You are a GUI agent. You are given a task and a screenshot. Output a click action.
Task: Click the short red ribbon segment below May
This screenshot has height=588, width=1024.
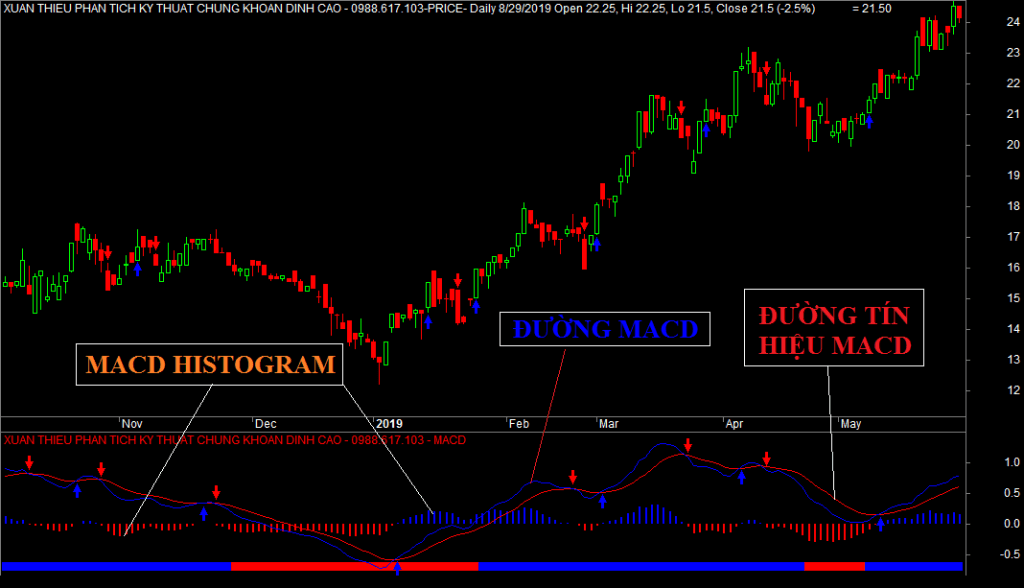833,566
